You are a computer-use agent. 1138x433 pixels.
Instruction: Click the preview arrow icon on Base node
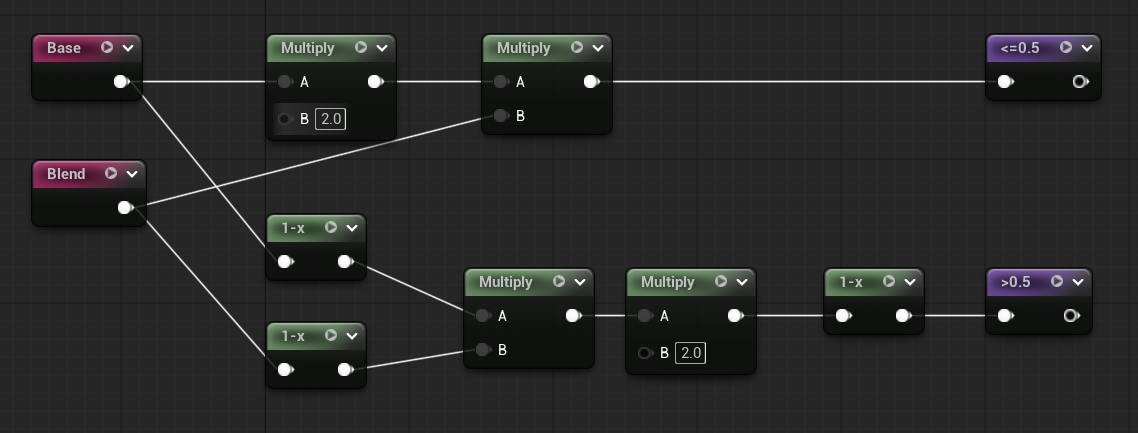107,47
